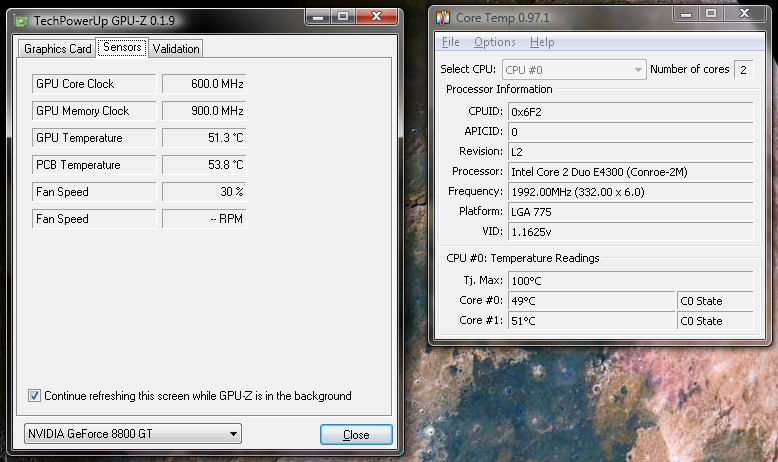Click the GPU-Z title bar app icon
Screen dimensions: 778x462
coord(21,21)
